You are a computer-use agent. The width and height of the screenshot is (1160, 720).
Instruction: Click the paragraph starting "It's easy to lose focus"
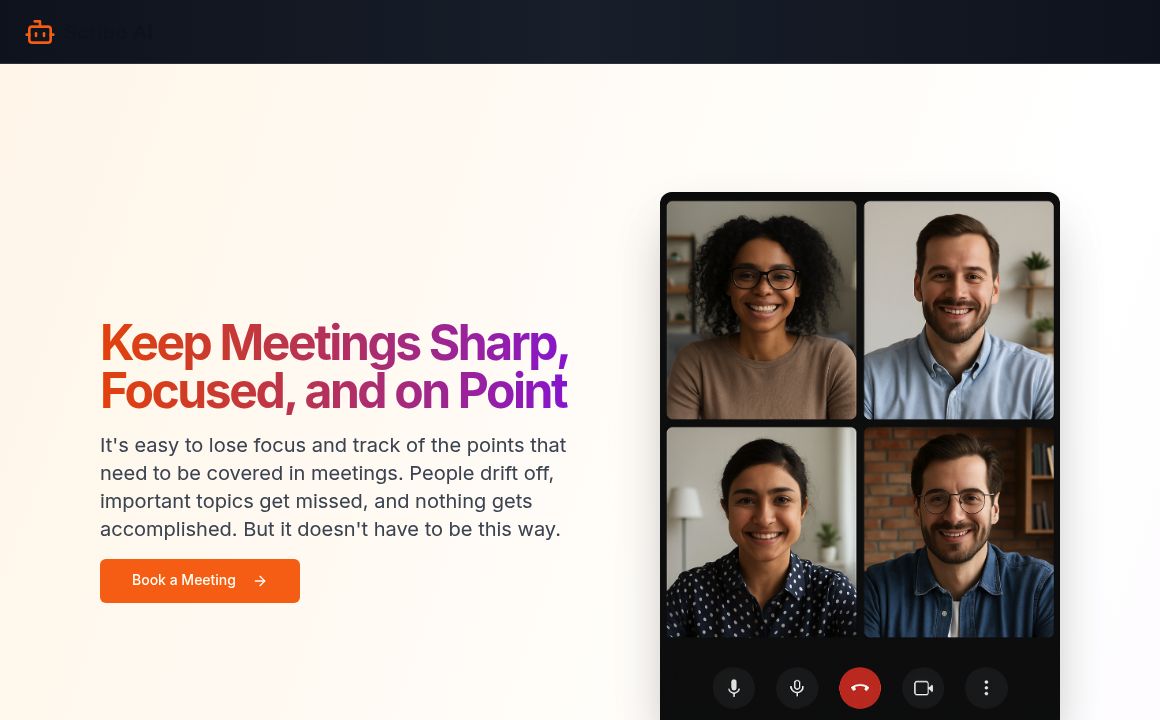tap(333, 487)
